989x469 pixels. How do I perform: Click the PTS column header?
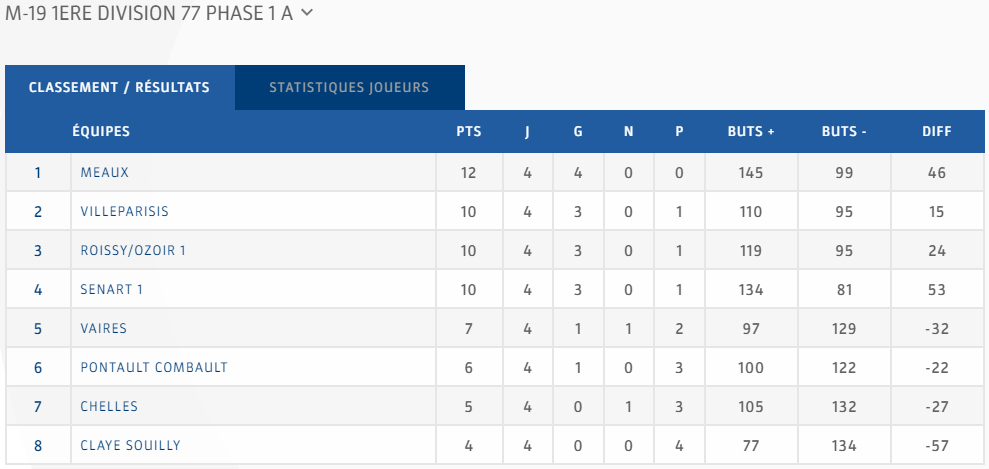click(469, 132)
